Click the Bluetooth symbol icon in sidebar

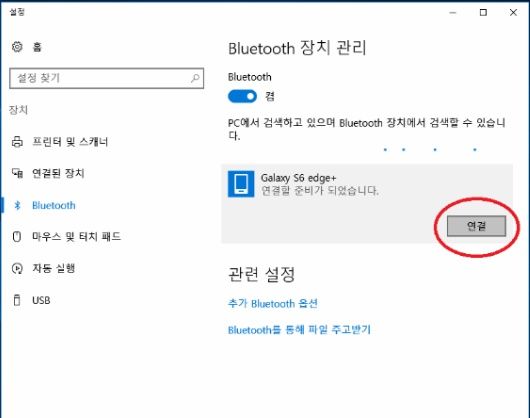coord(17,205)
